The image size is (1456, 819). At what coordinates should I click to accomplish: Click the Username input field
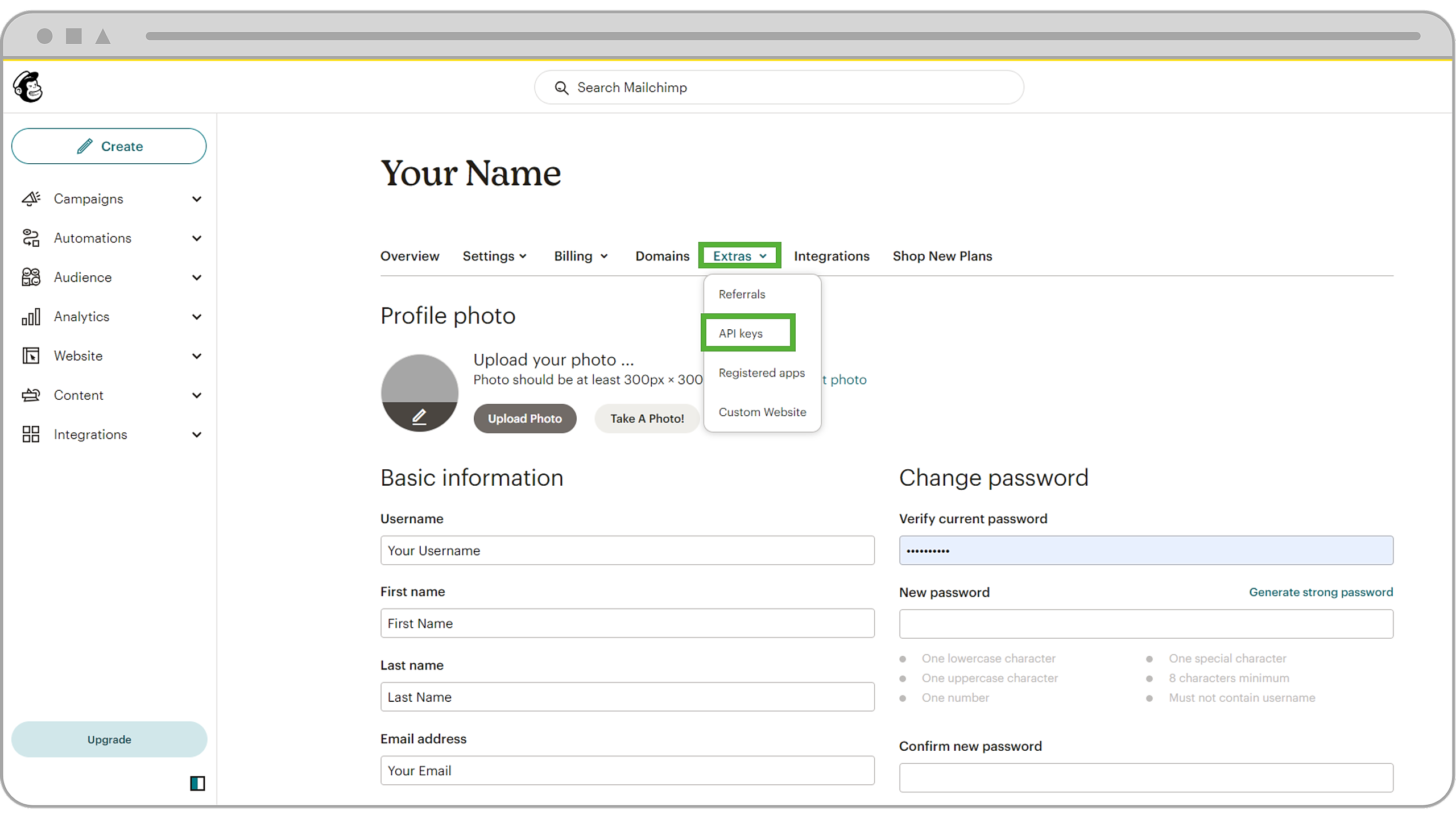coord(627,551)
